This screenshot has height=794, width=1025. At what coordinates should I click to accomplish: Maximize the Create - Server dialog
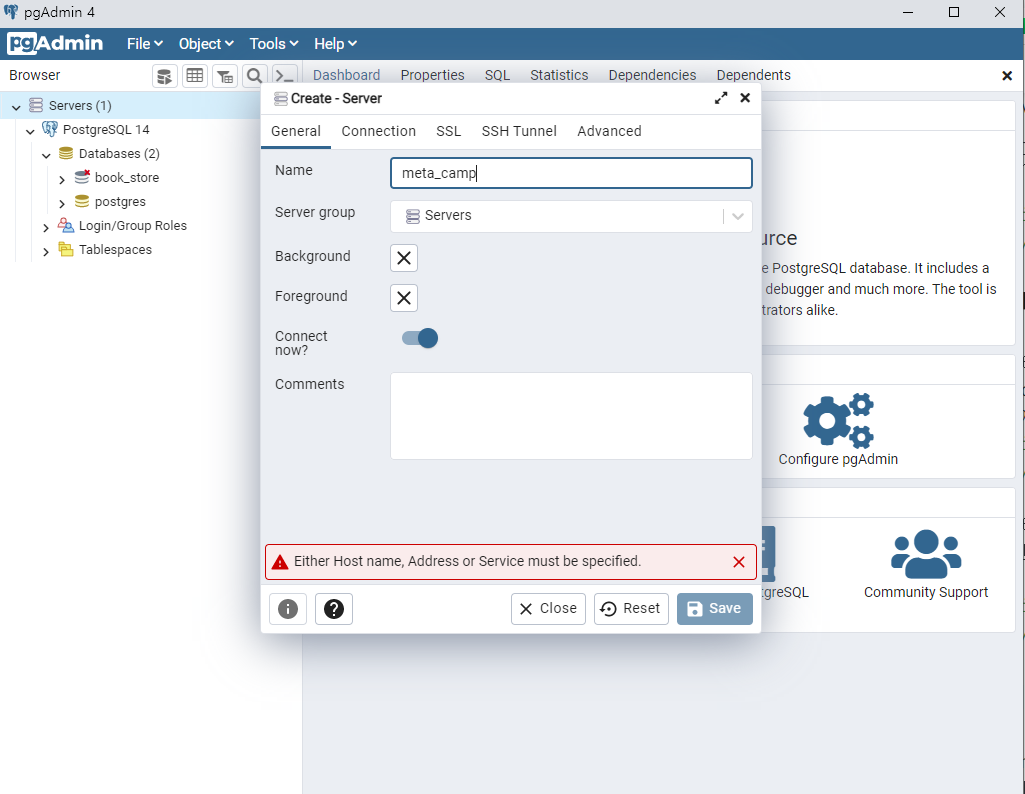pyautogui.click(x=720, y=98)
